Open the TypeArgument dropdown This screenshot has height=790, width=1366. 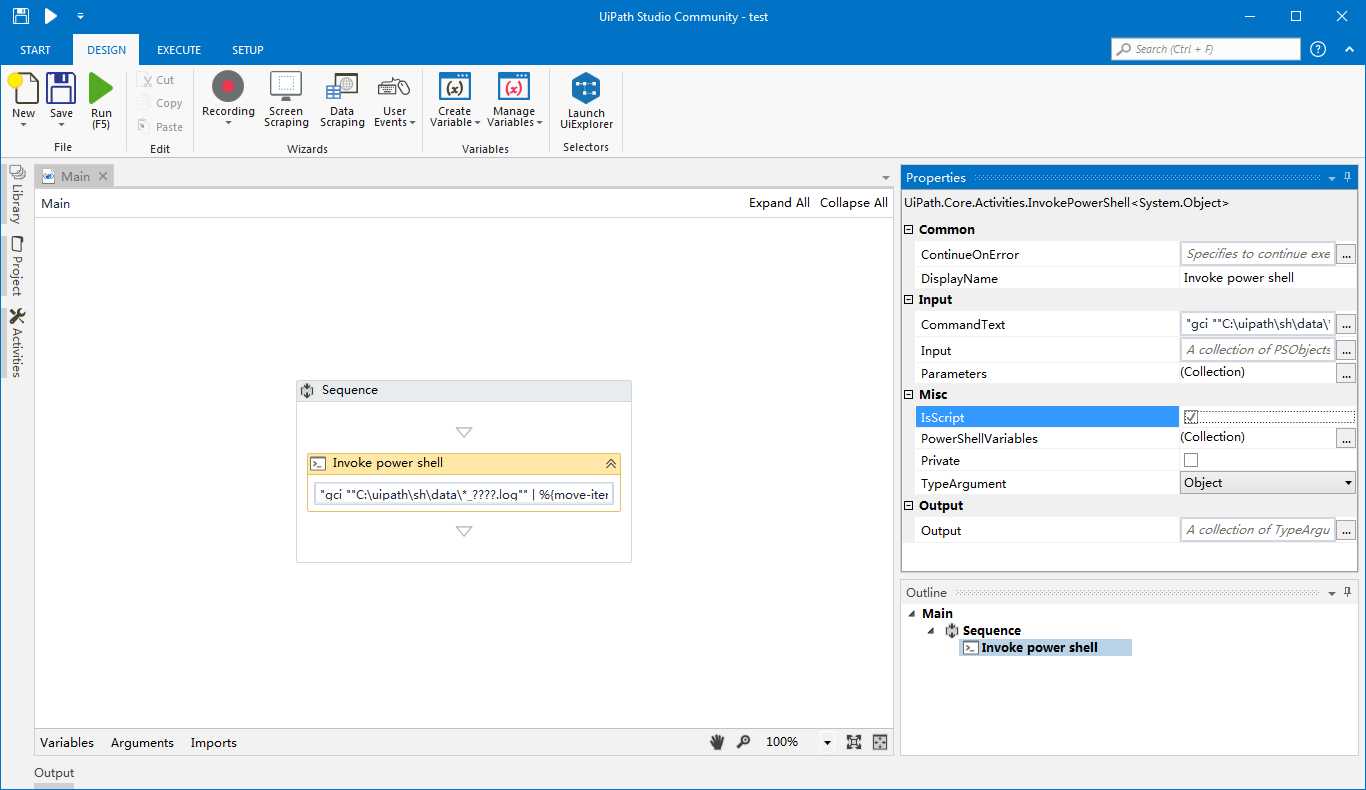1268,483
